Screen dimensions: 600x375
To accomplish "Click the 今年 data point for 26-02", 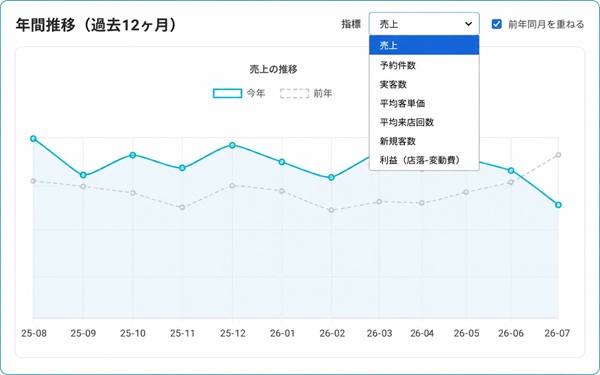I will 332,178.
